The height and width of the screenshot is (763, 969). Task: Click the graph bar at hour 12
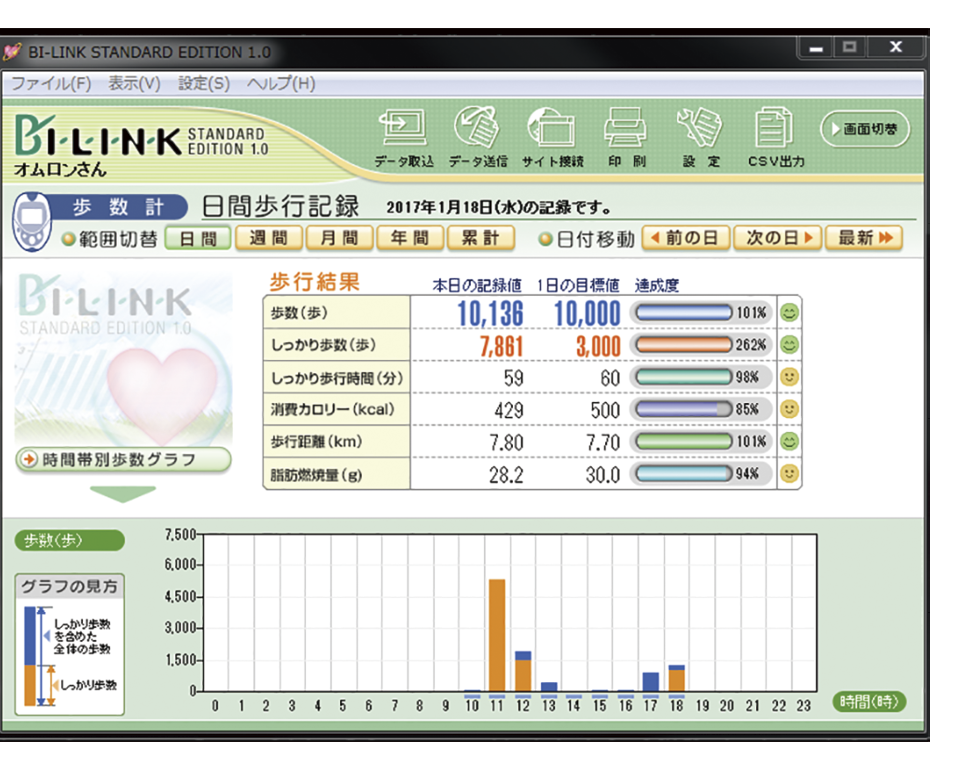click(x=523, y=671)
